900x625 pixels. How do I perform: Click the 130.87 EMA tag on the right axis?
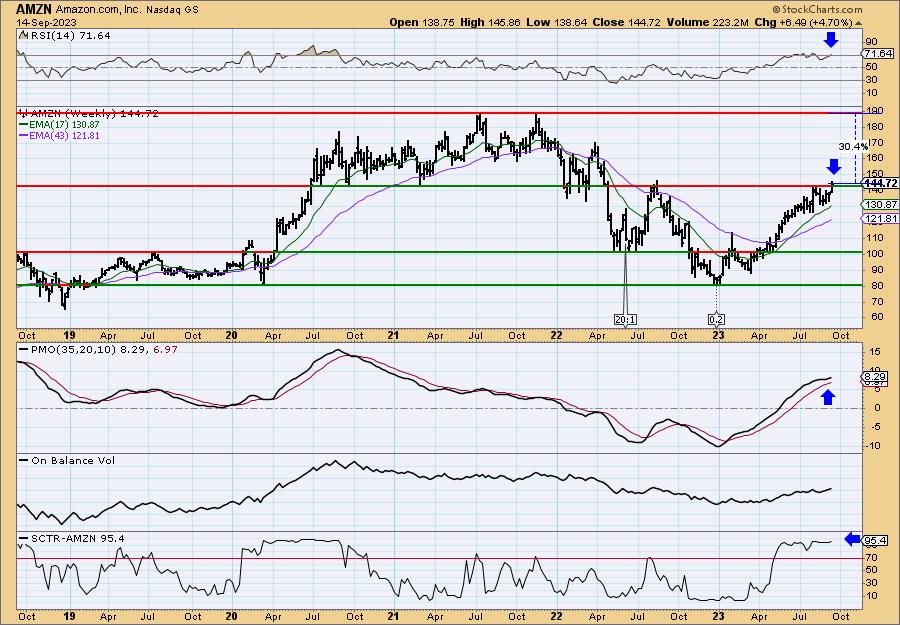[880, 204]
